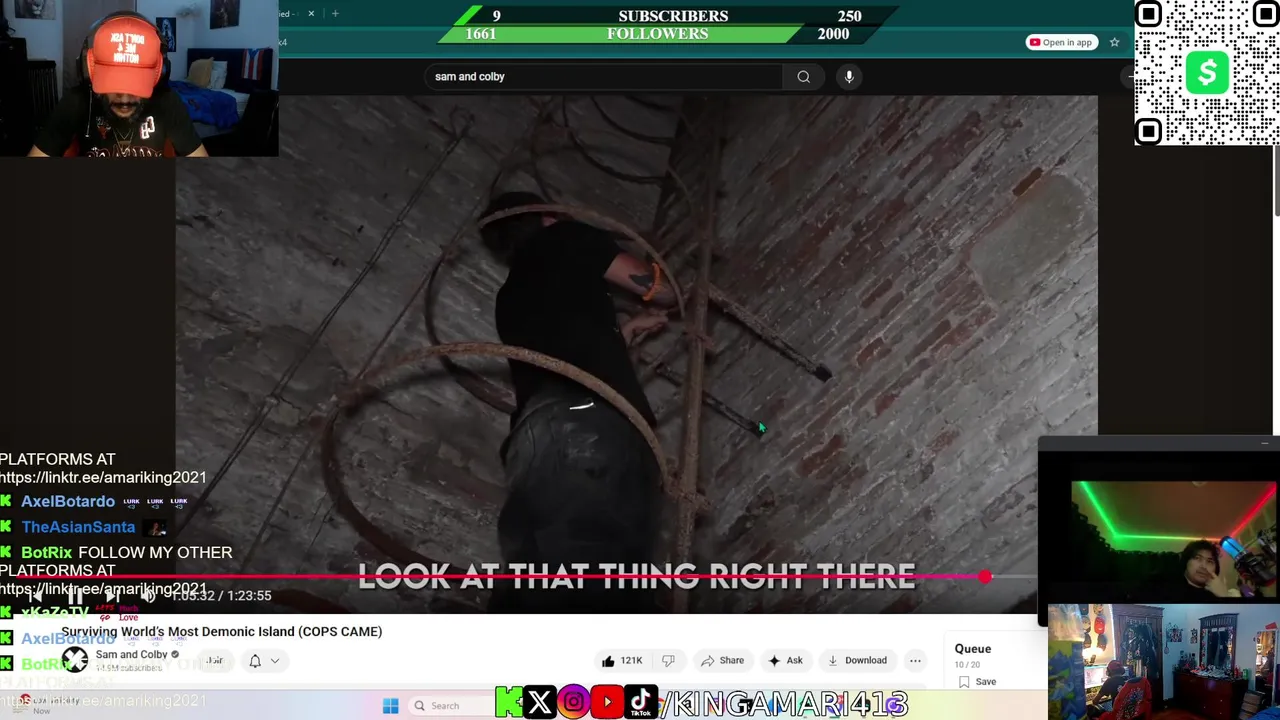Image resolution: width=1280 pixels, height=720 pixels.
Task: Dislike the video with thumbs-down icon
Action: [x=668, y=661]
